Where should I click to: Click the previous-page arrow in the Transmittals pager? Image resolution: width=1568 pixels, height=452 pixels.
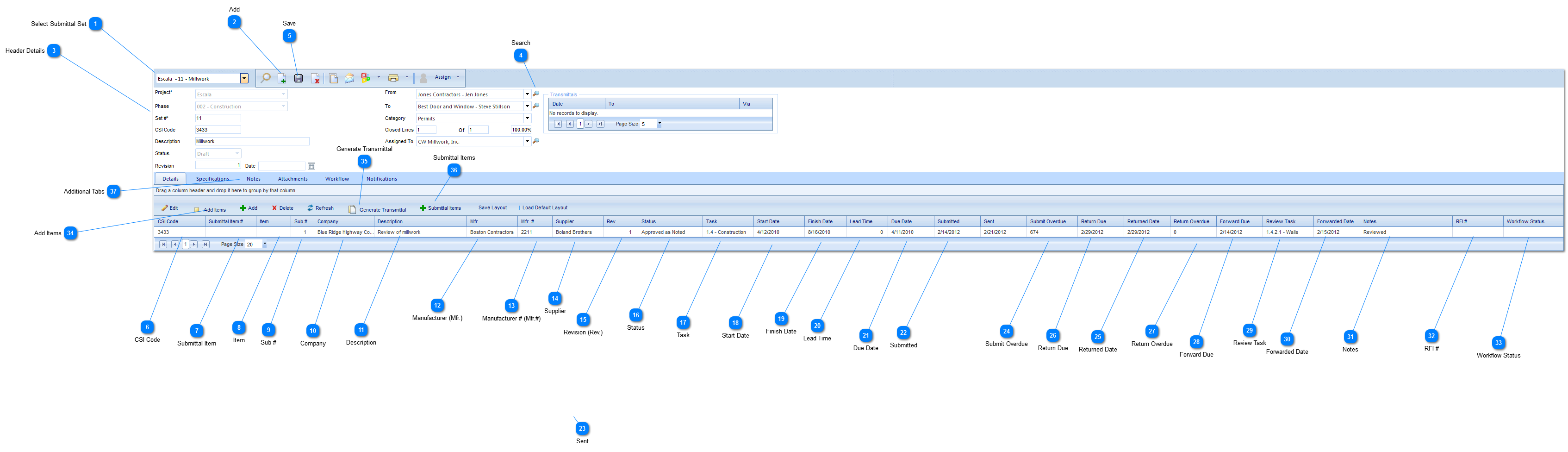(570, 124)
